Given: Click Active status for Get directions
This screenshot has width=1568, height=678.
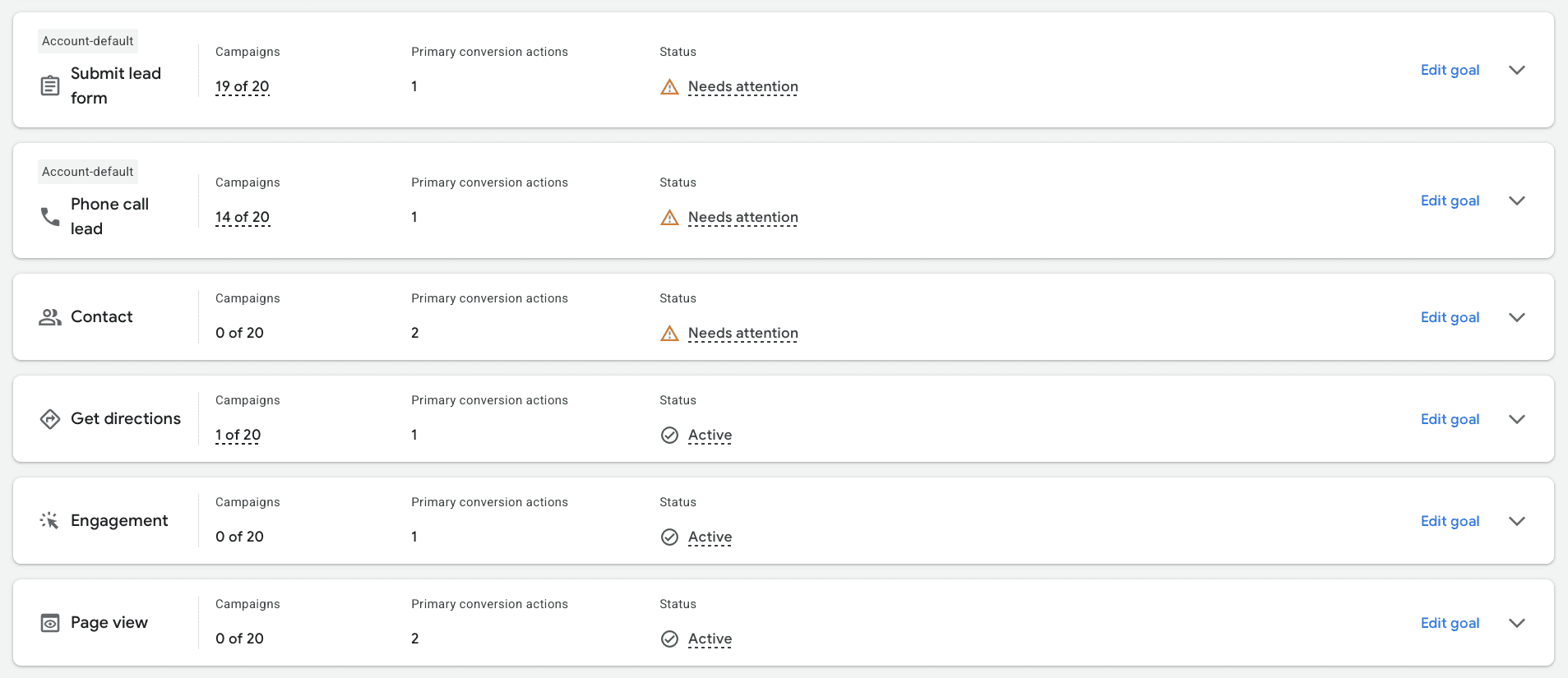Looking at the screenshot, I should point(710,435).
